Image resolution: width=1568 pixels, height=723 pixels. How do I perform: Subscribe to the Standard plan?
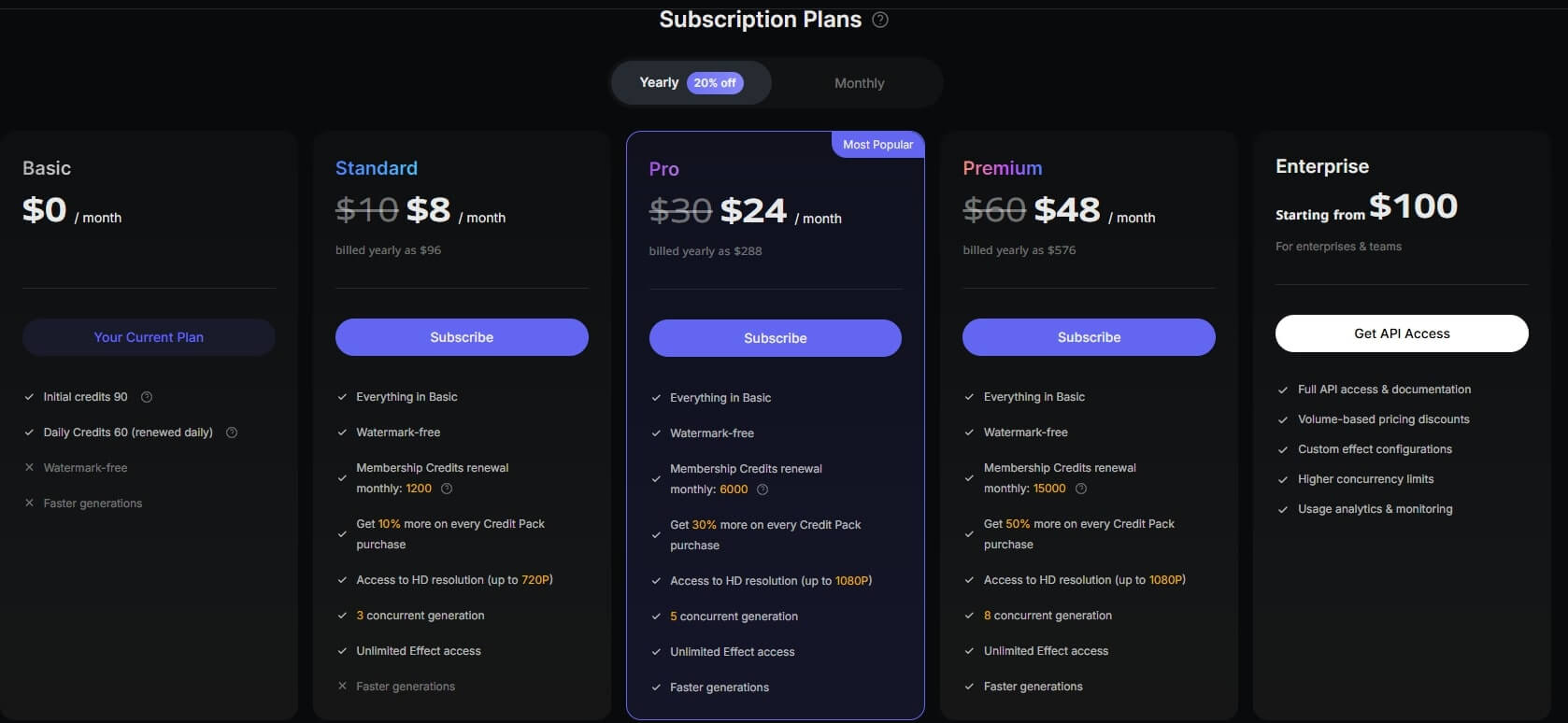pyautogui.click(x=462, y=337)
